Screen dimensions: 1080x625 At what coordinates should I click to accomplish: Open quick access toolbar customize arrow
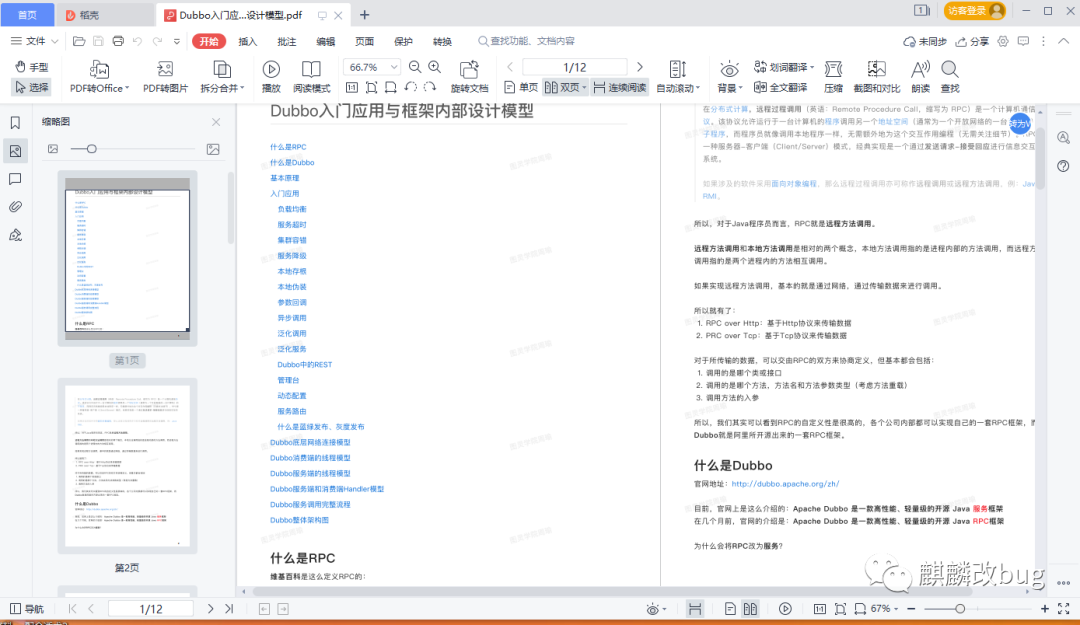tap(177, 41)
